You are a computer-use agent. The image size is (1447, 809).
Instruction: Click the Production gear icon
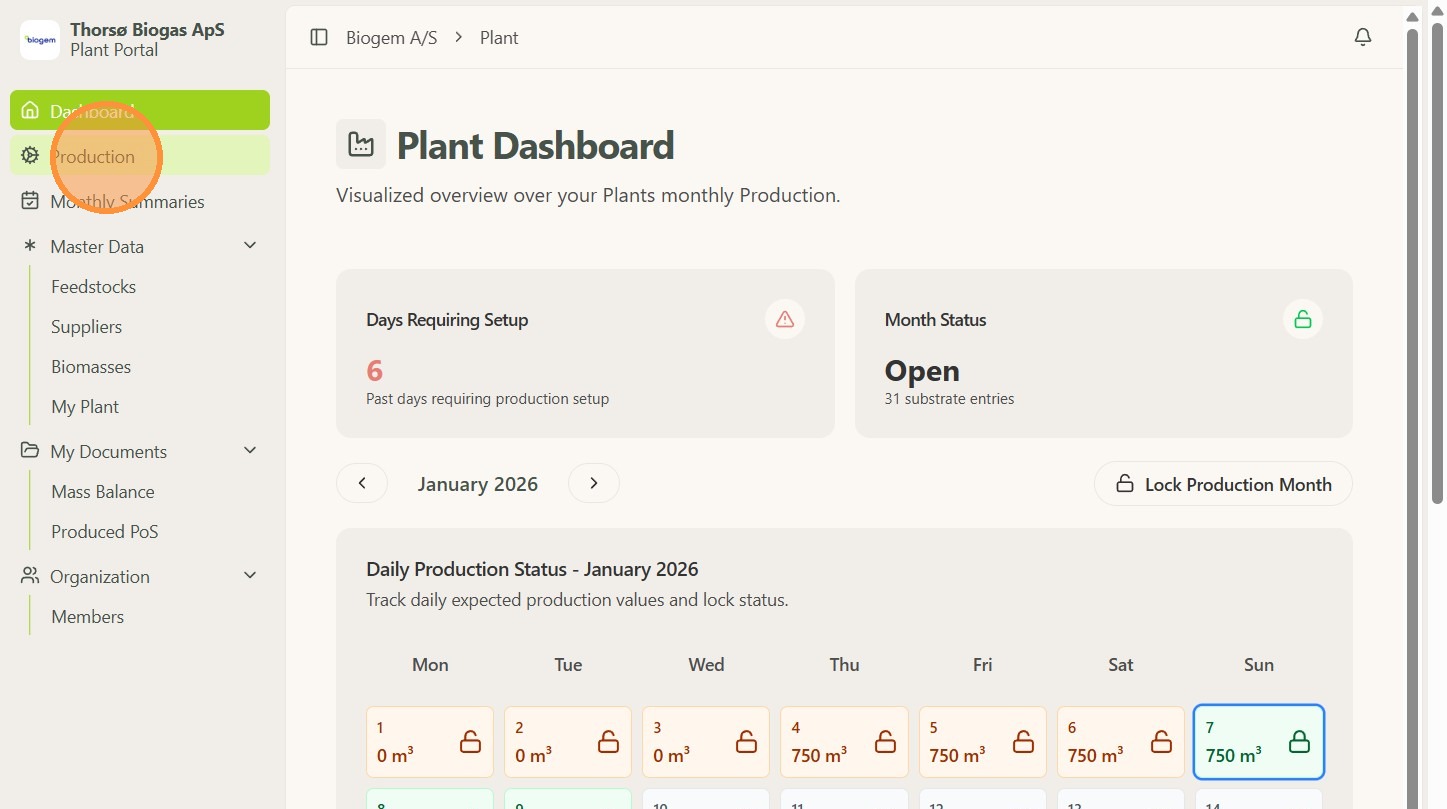coord(30,156)
